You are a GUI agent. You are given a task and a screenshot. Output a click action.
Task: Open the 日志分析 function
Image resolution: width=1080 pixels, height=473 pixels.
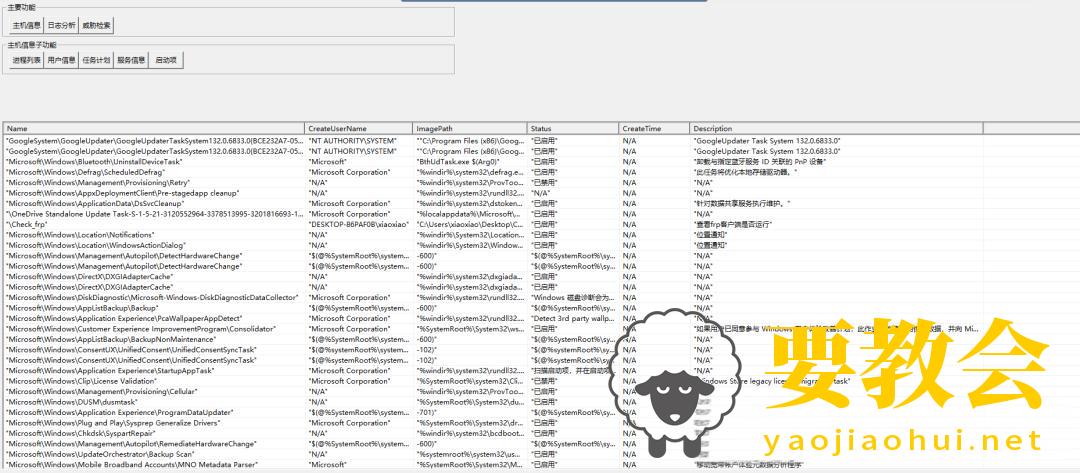click(61, 25)
